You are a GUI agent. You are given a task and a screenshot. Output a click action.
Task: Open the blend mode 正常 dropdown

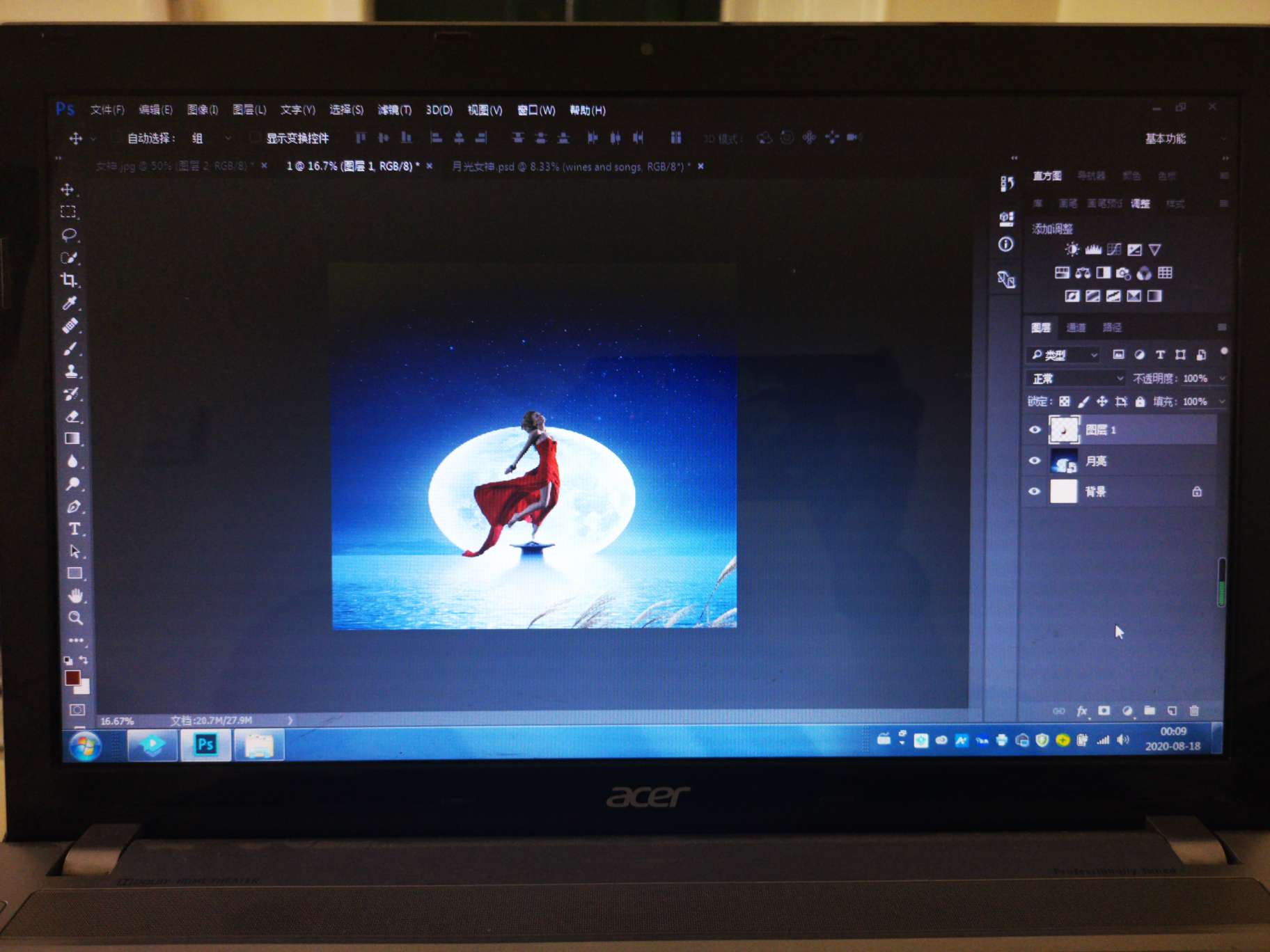pos(1076,379)
